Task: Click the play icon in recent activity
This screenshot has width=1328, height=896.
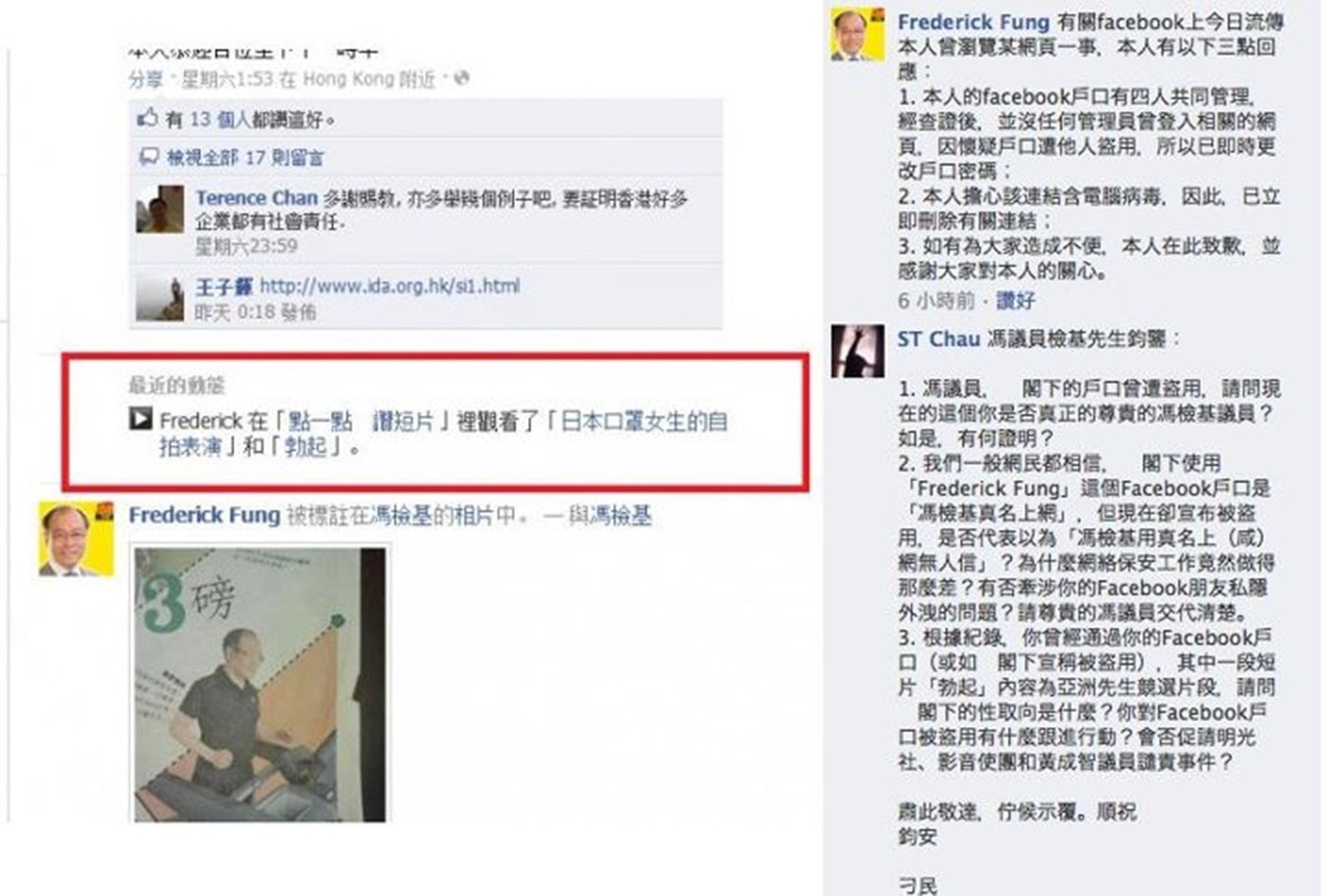Action: [140, 418]
